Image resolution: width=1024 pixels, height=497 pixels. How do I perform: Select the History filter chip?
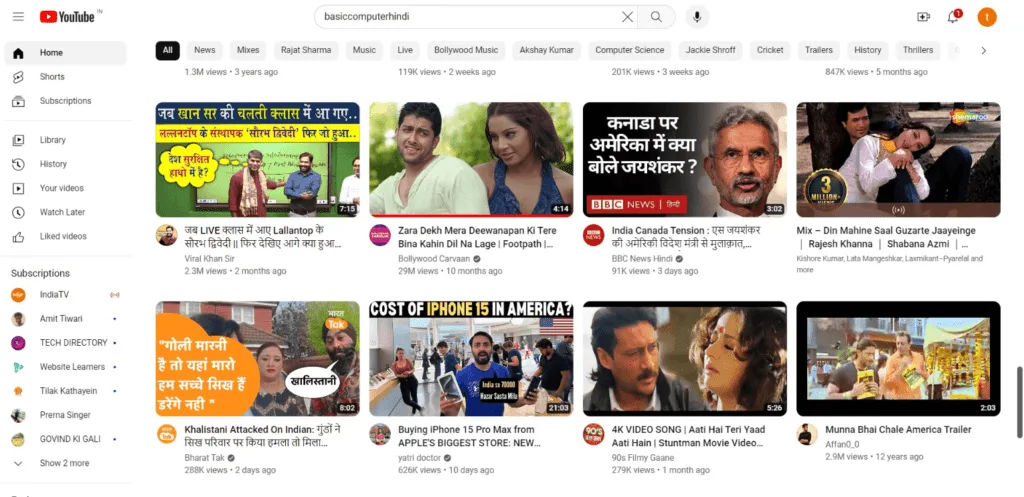coord(868,50)
